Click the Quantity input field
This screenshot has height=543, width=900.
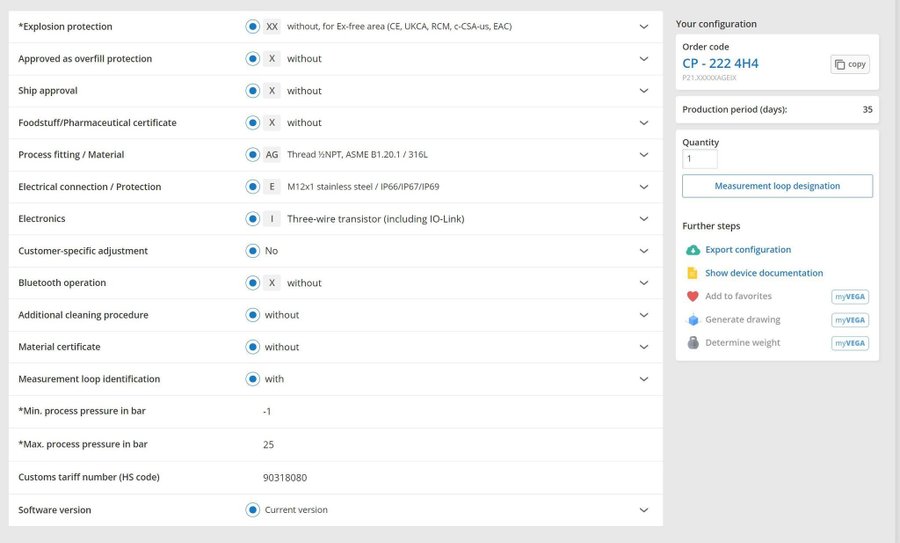[699, 159]
